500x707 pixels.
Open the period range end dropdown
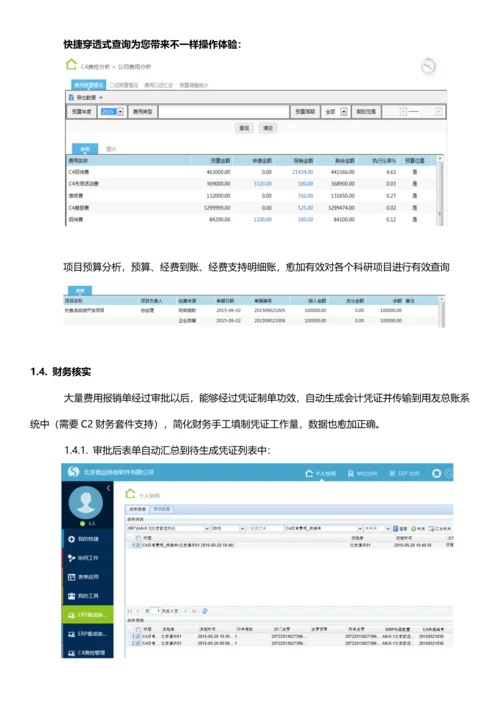click(438, 111)
